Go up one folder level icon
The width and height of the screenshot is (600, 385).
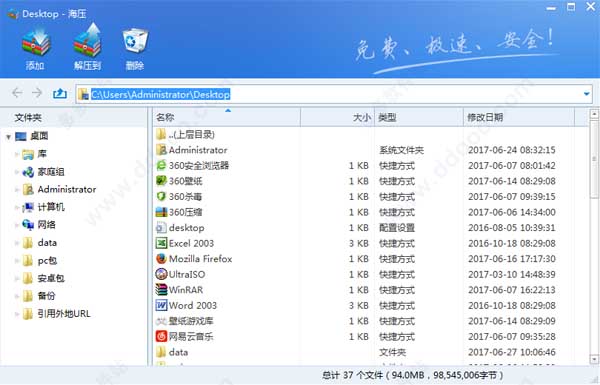coord(60,93)
